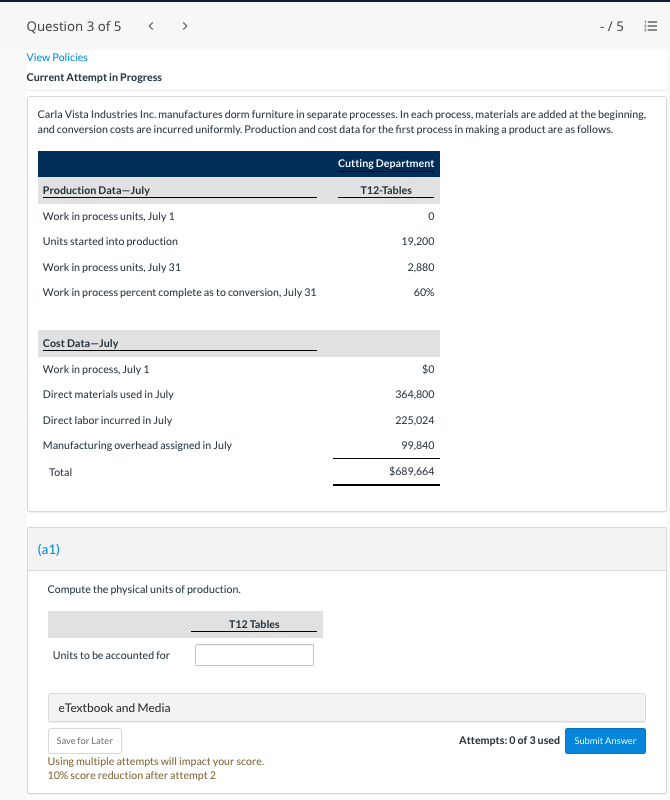Click the Question 3 of 5 heading
The height and width of the screenshot is (800, 670).
(74, 26)
